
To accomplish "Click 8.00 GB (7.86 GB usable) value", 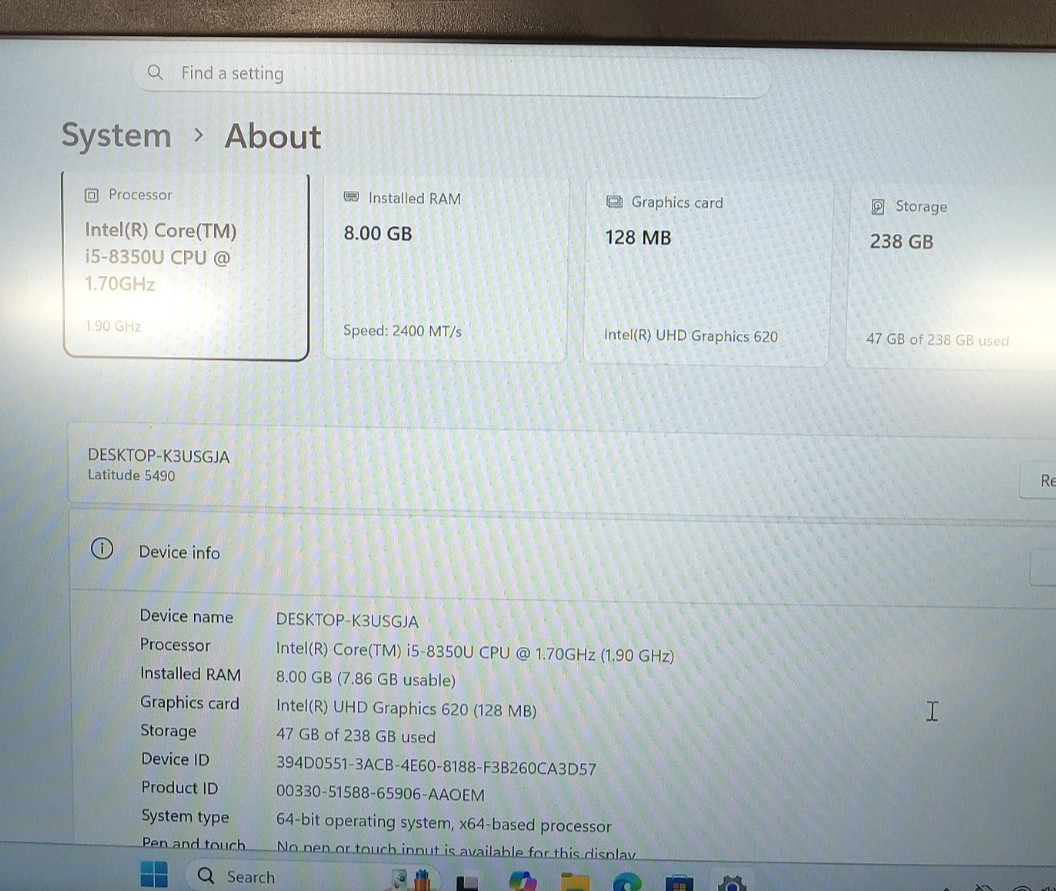I will tap(366, 678).
